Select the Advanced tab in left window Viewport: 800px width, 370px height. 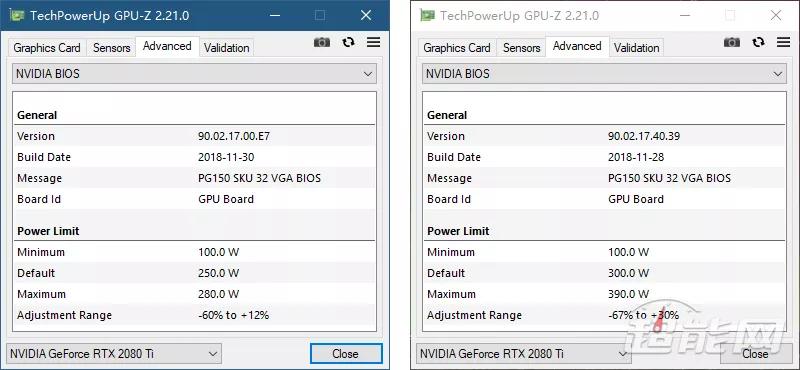click(167, 46)
